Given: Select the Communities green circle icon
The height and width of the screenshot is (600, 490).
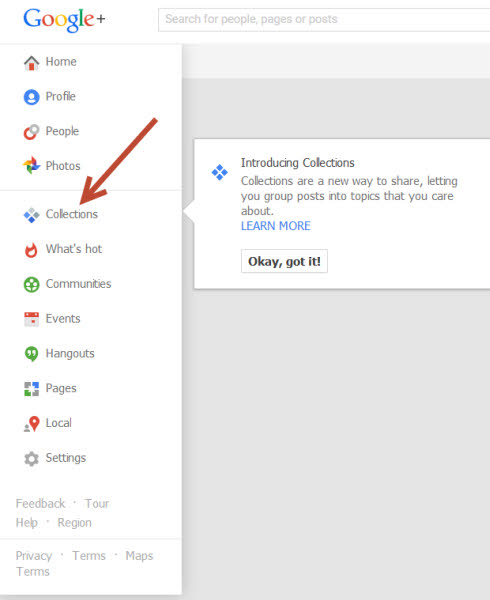Looking at the screenshot, I should click(31, 285).
